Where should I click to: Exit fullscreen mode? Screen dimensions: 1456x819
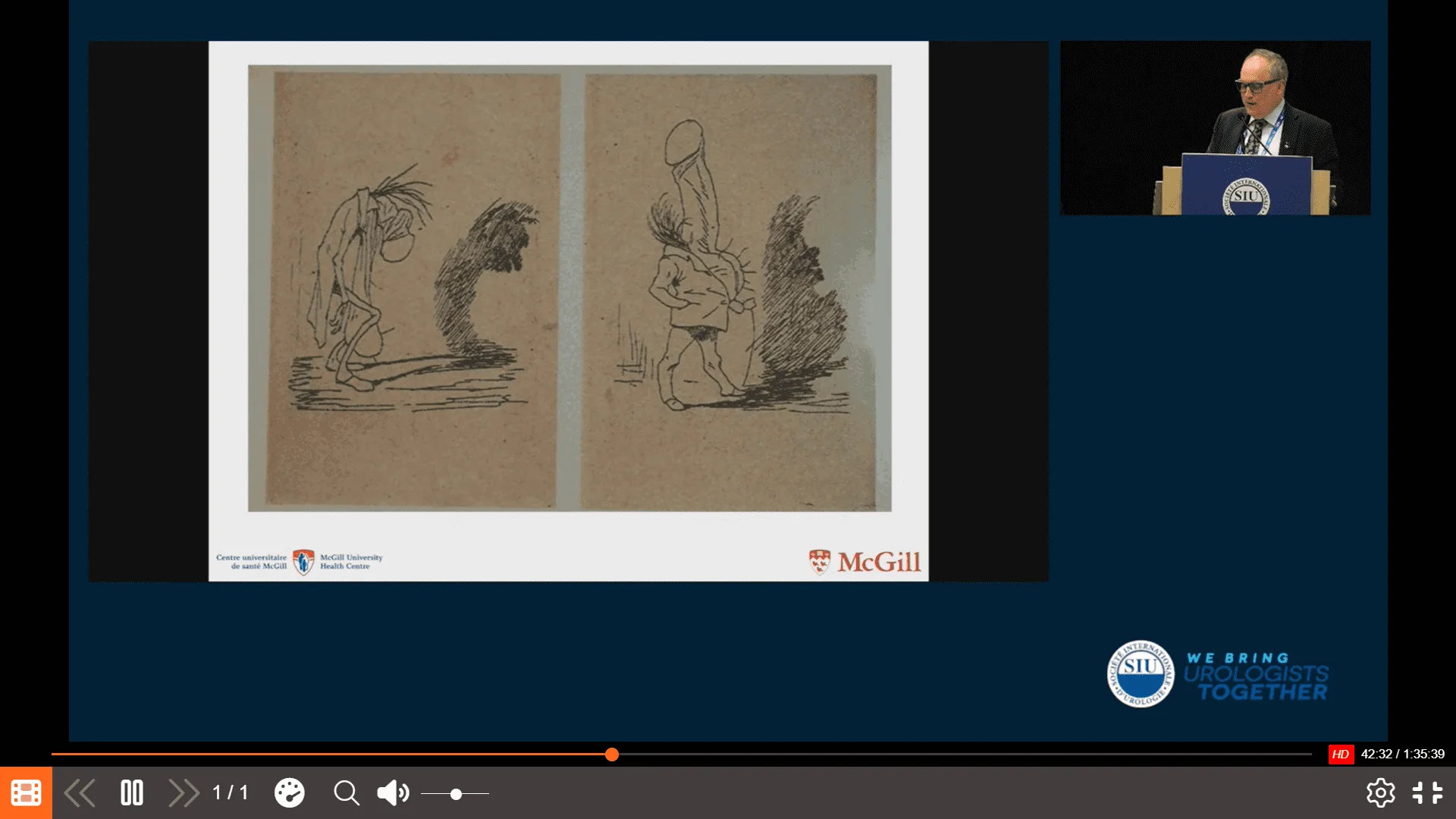point(1427,793)
